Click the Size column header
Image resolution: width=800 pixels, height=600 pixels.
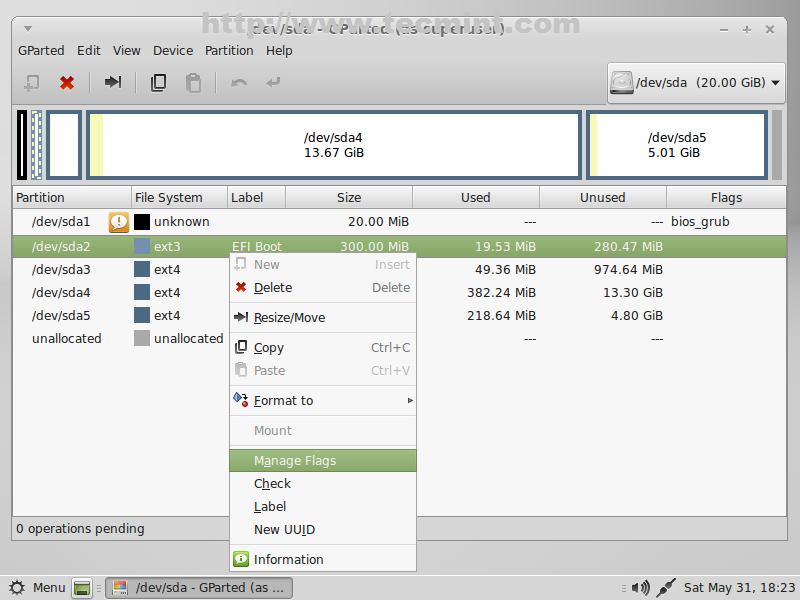pyautogui.click(x=349, y=197)
